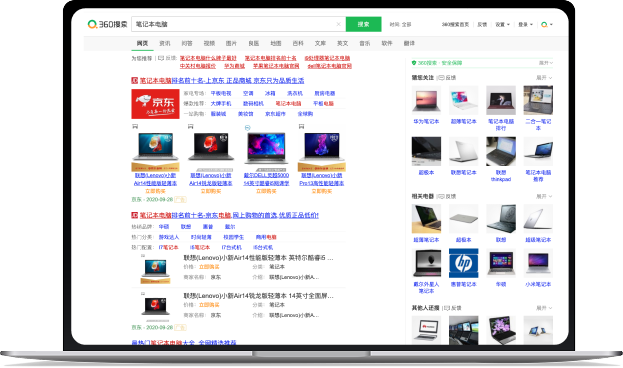The image size is (623, 368).
Task: Open the 二合一笔记本 thumbnail
Action: pos(538,100)
